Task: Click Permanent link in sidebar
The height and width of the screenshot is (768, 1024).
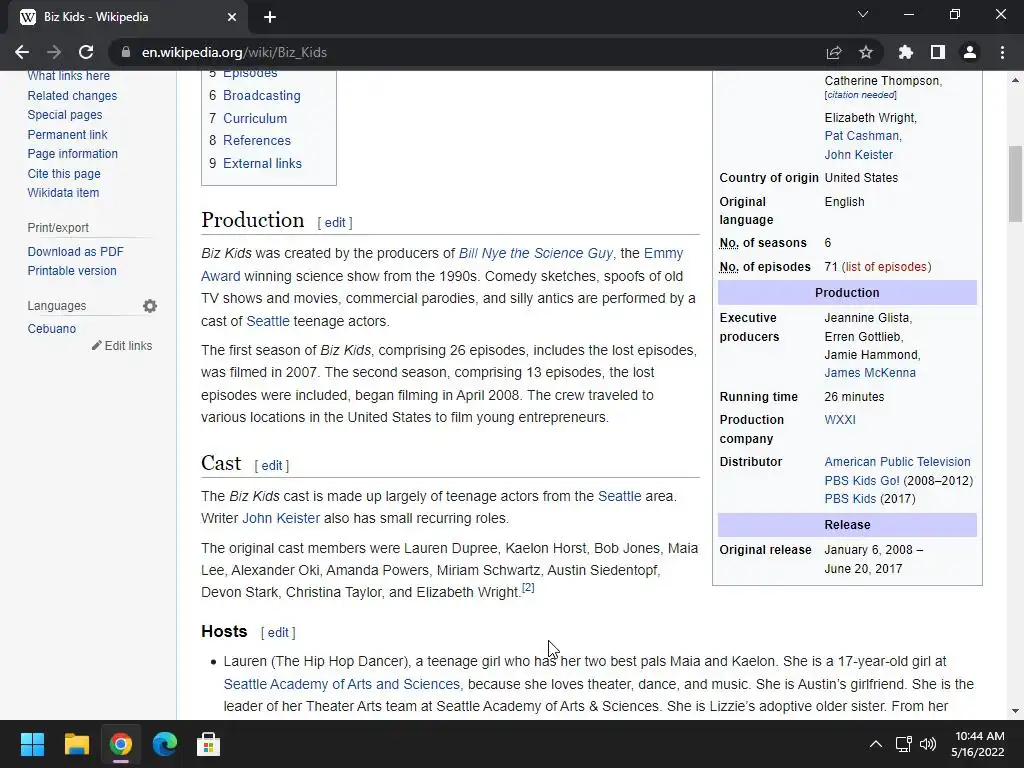Action: coord(67,135)
